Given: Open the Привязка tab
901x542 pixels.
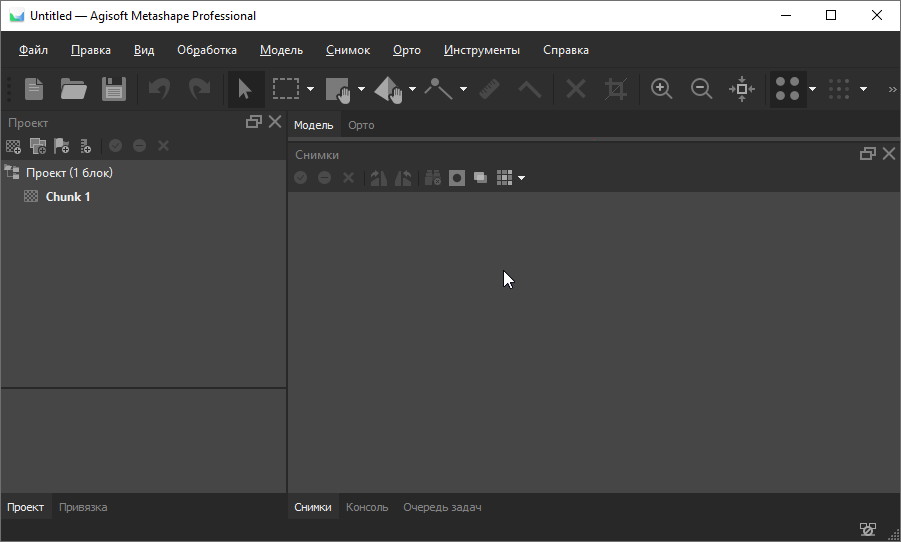Looking at the screenshot, I should click(x=83, y=507).
